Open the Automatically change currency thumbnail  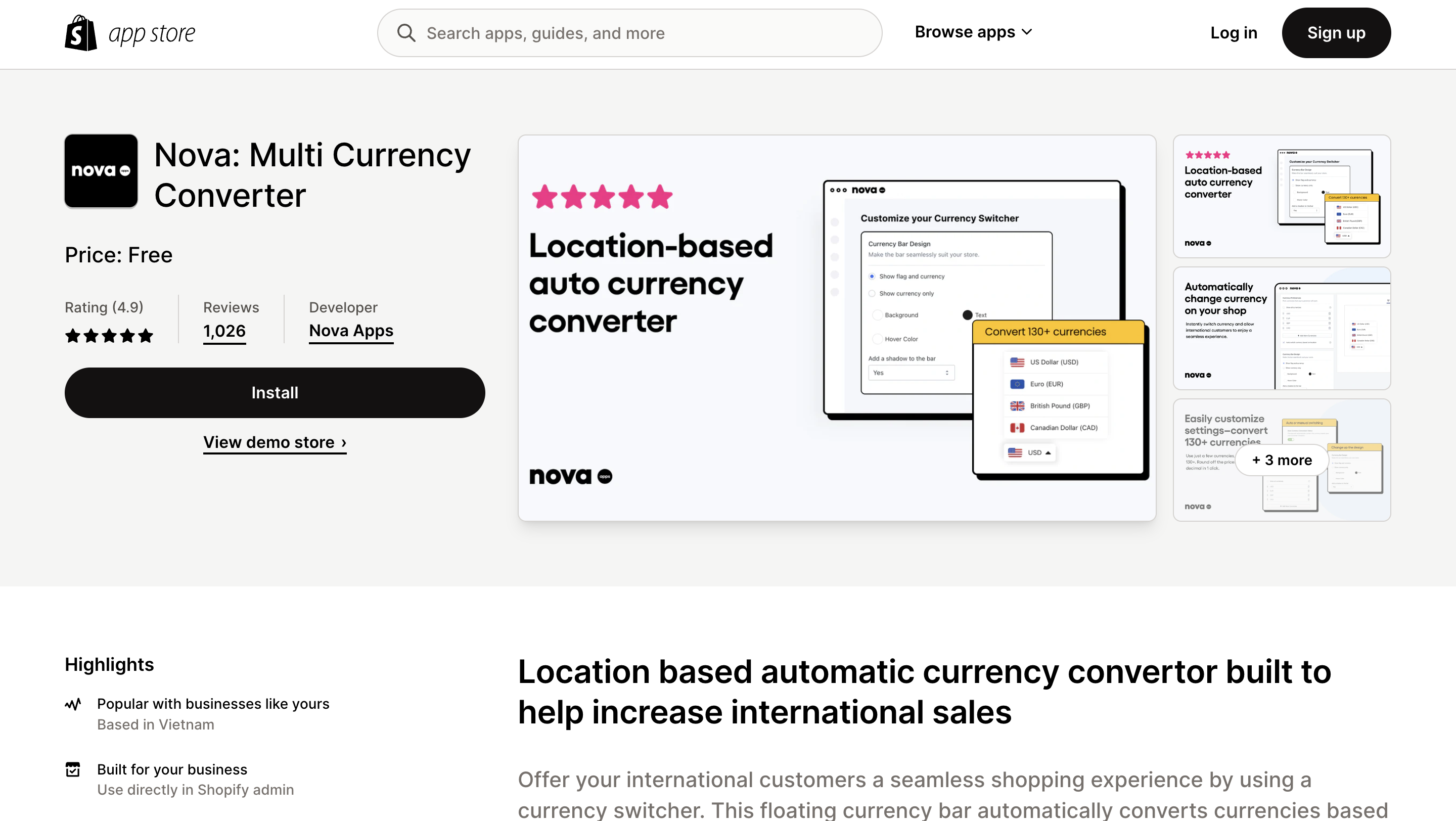(x=1282, y=328)
